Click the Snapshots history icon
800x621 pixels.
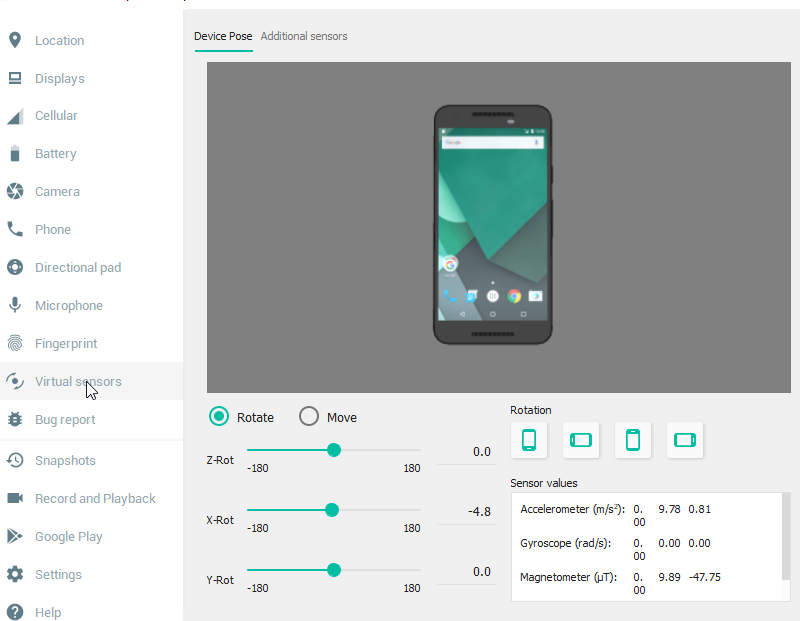[x=15, y=460]
